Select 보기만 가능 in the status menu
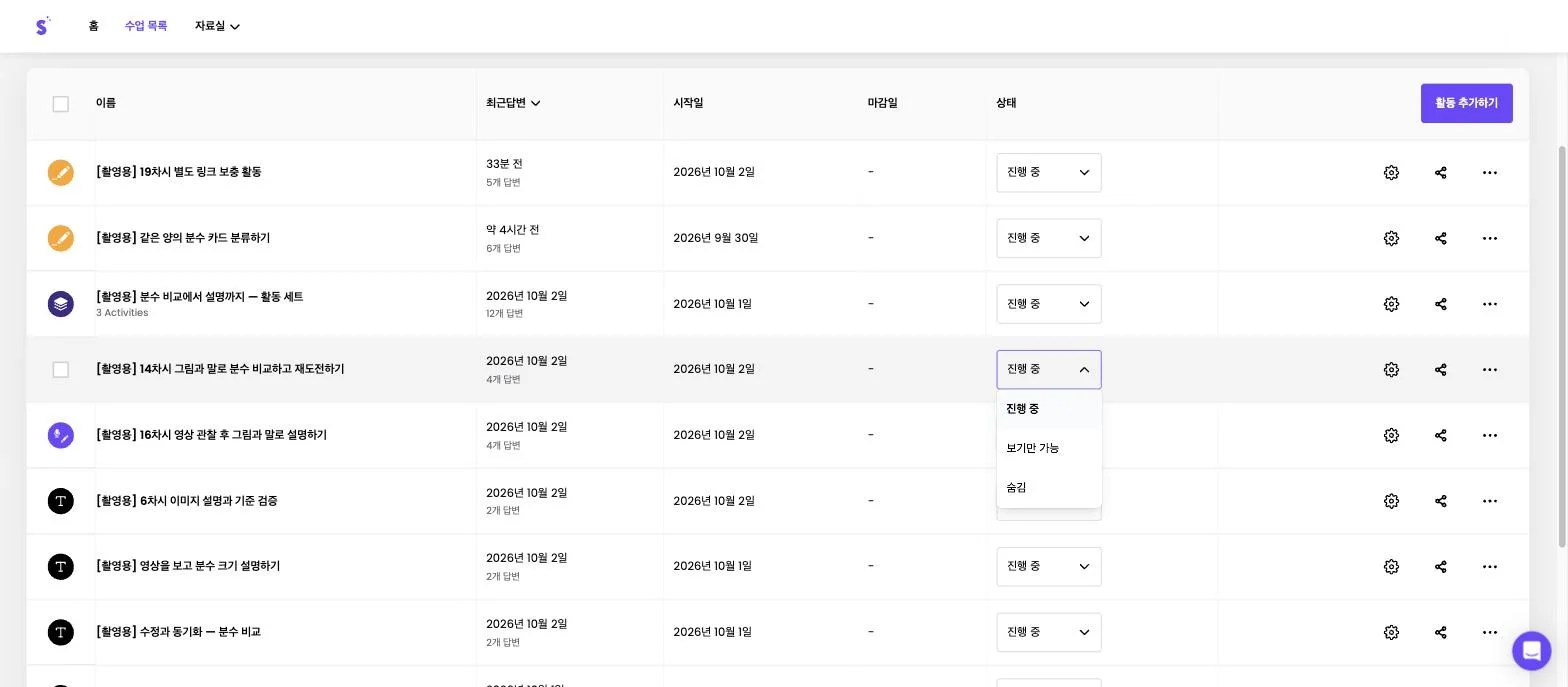The height and width of the screenshot is (687, 1568). coord(1049,448)
